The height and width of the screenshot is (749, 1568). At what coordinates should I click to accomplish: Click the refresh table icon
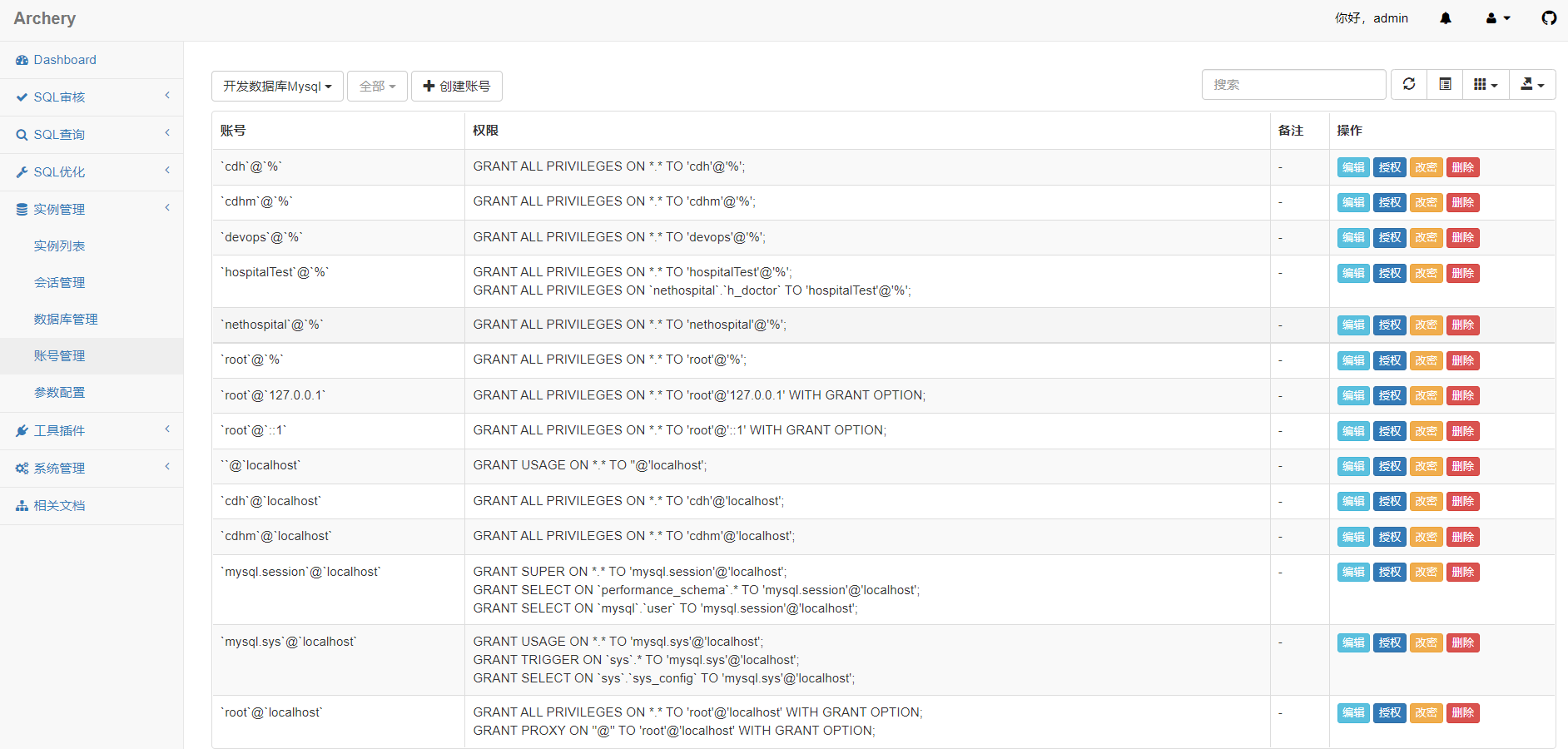click(x=1409, y=84)
